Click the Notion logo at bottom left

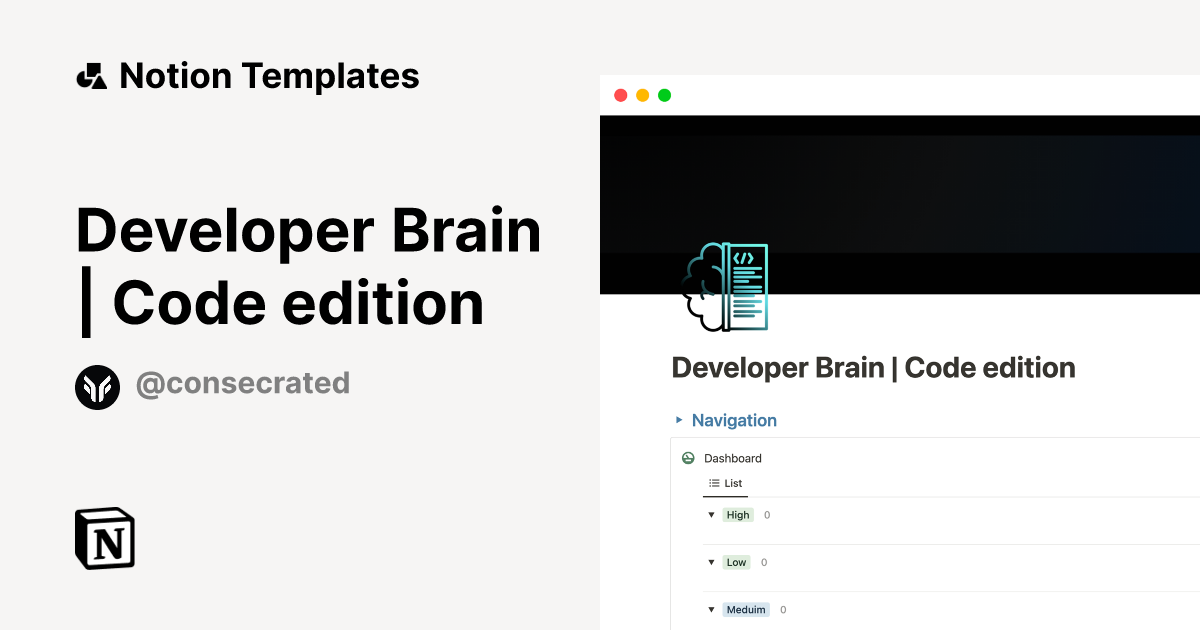tap(104, 538)
